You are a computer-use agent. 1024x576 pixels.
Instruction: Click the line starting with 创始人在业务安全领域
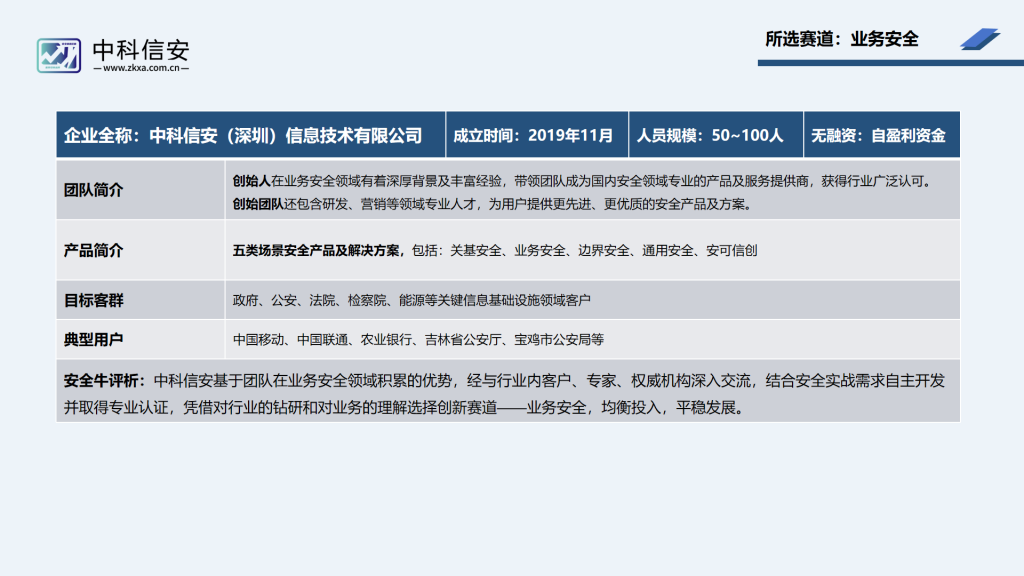pos(584,181)
